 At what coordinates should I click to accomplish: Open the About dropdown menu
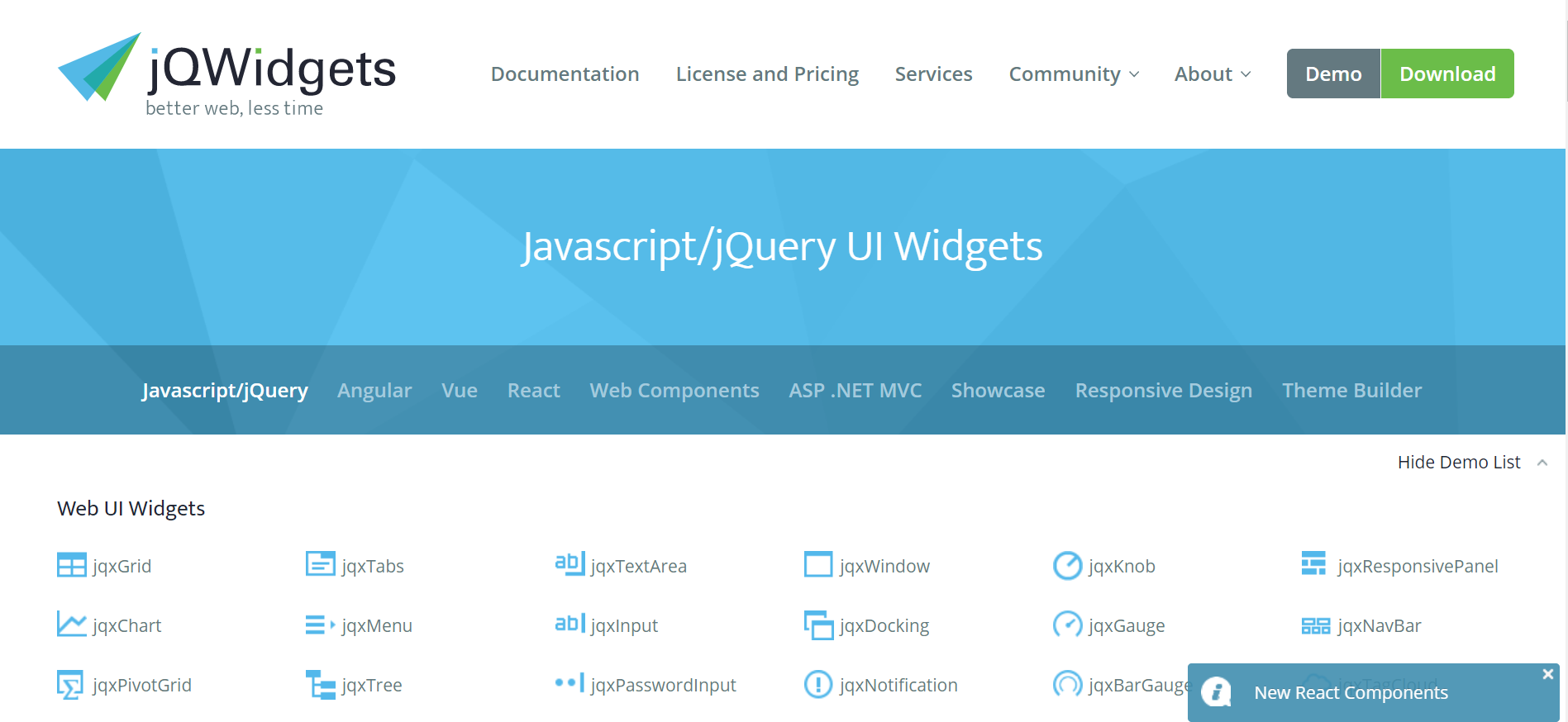[x=1213, y=74]
